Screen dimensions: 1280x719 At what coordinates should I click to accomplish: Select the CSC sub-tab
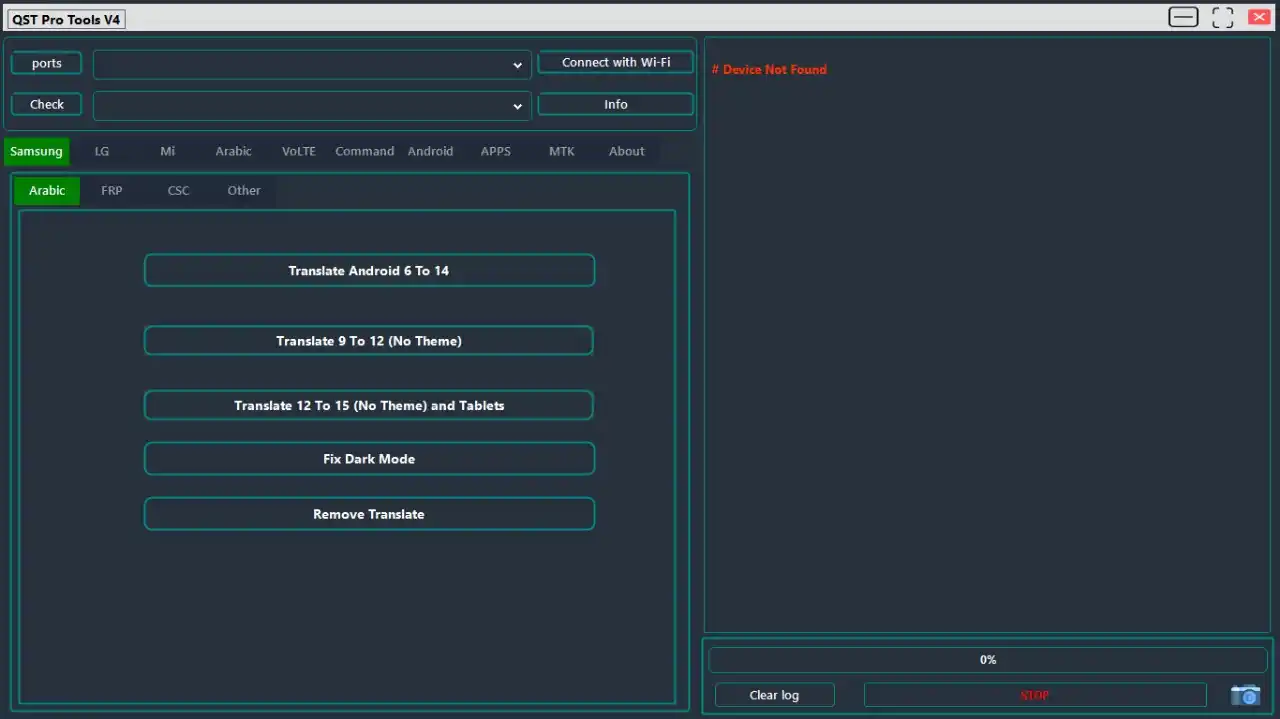[x=178, y=190]
